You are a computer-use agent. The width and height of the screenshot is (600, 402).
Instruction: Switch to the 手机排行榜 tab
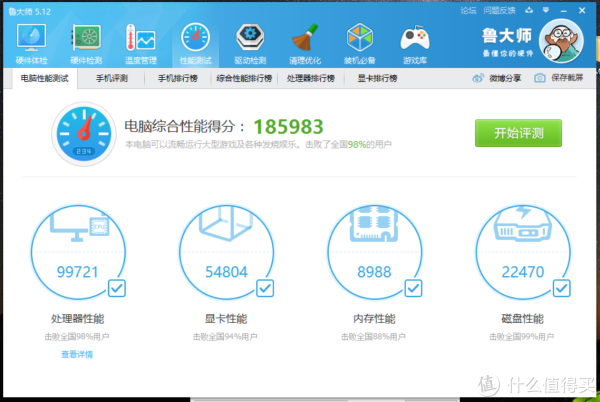(x=178, y=78)
